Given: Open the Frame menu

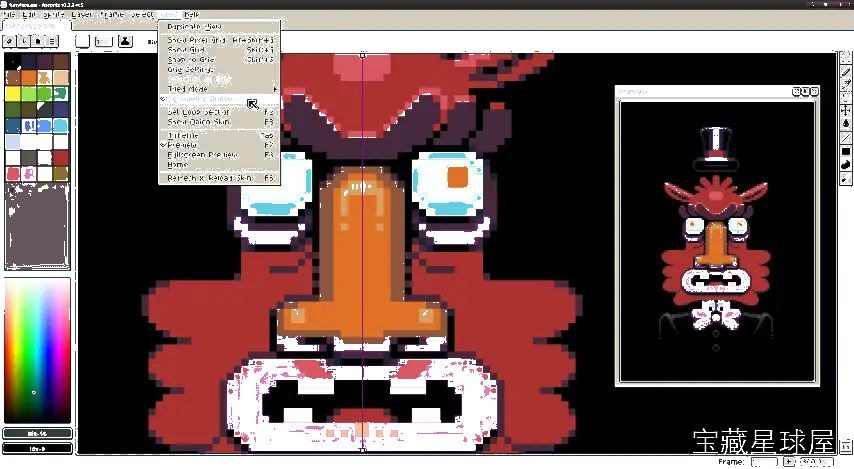Looking at the screenshot, I should (x=112, y=15).
